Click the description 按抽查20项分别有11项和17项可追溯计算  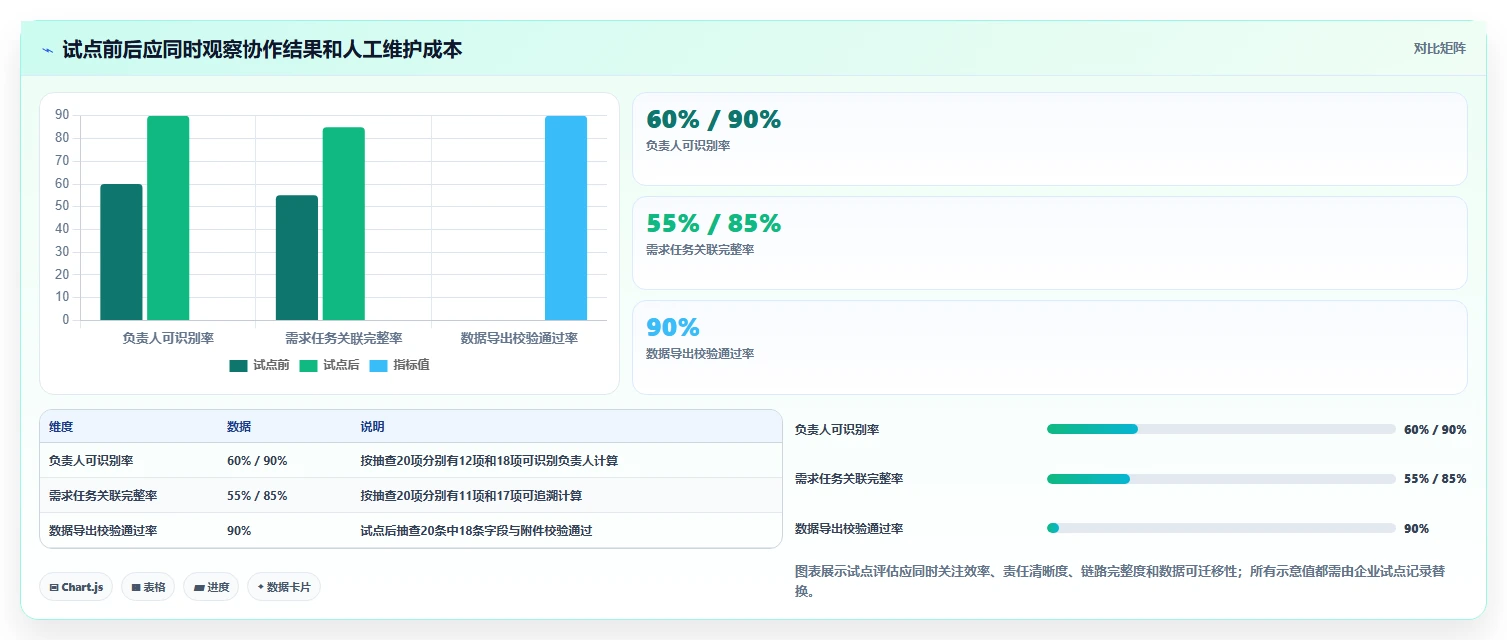471,496
